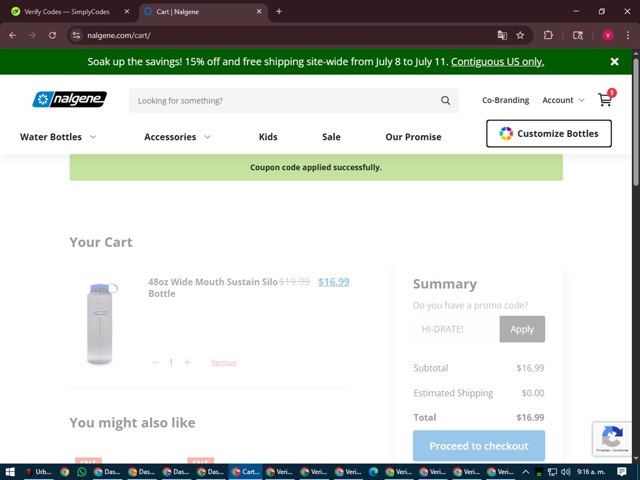Click the promo code field containing HI-DRATE!

(x=456, y=329)
